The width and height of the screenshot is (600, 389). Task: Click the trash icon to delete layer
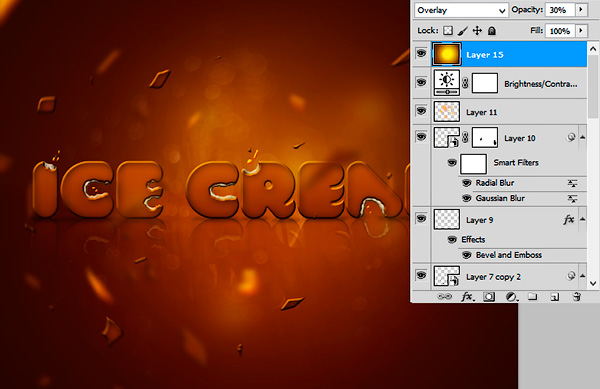tap(577, 296)
